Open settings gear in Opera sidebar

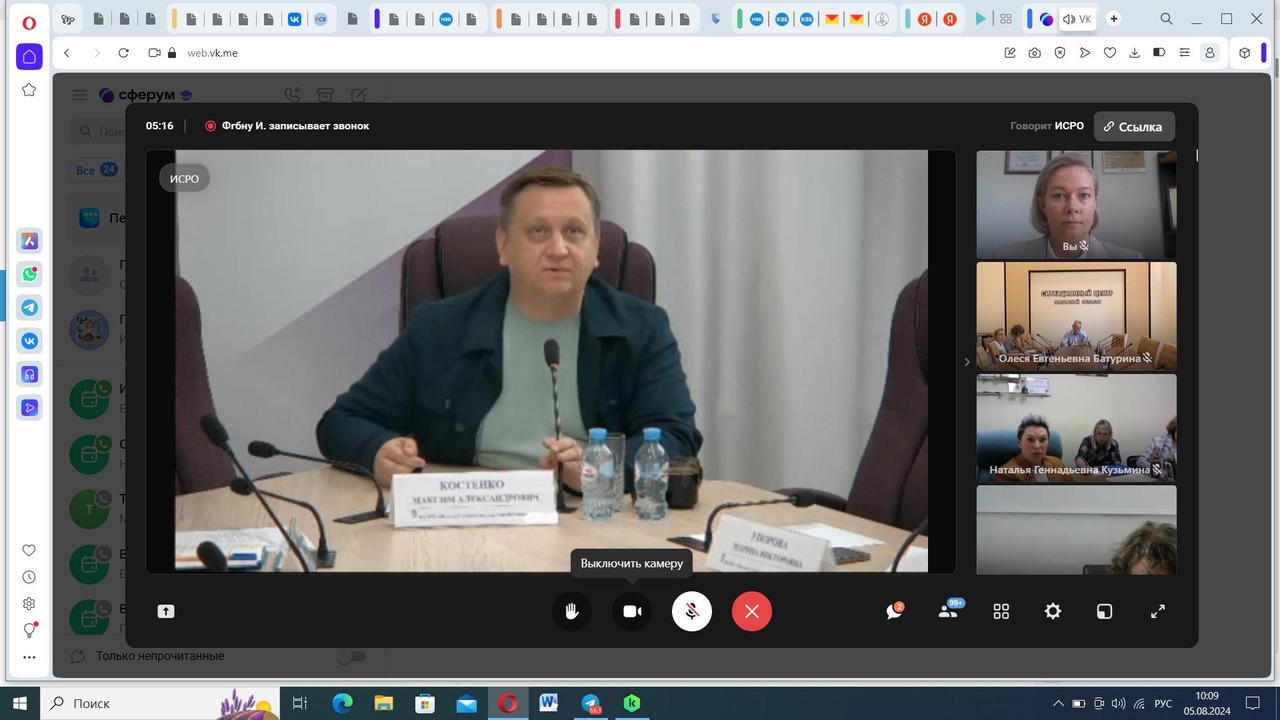click(29, 604)
